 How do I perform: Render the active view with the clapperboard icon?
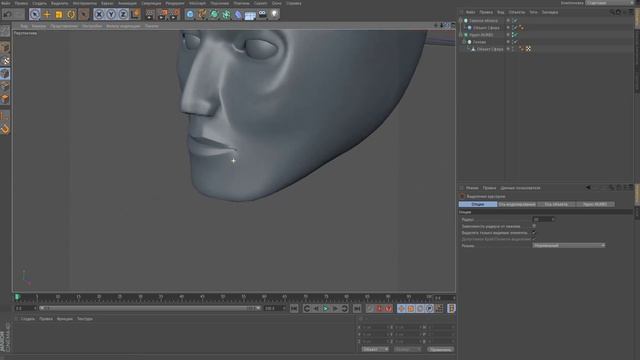tap(150, 14)
